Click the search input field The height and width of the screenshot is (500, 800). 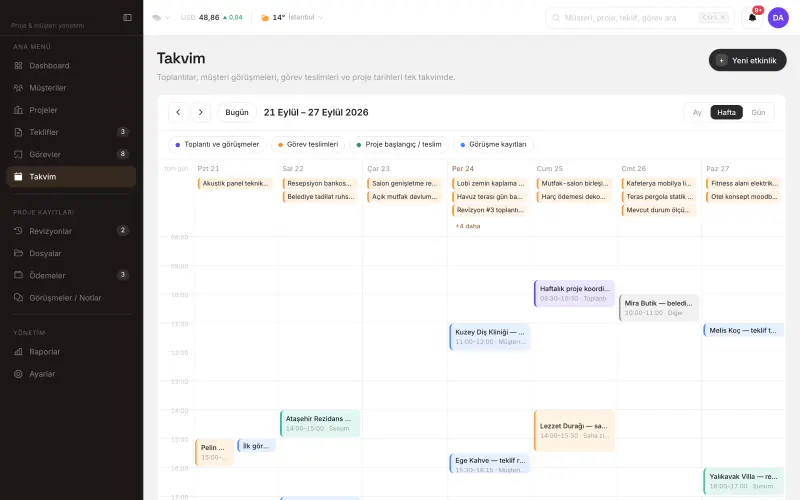[x=640, y=17]
